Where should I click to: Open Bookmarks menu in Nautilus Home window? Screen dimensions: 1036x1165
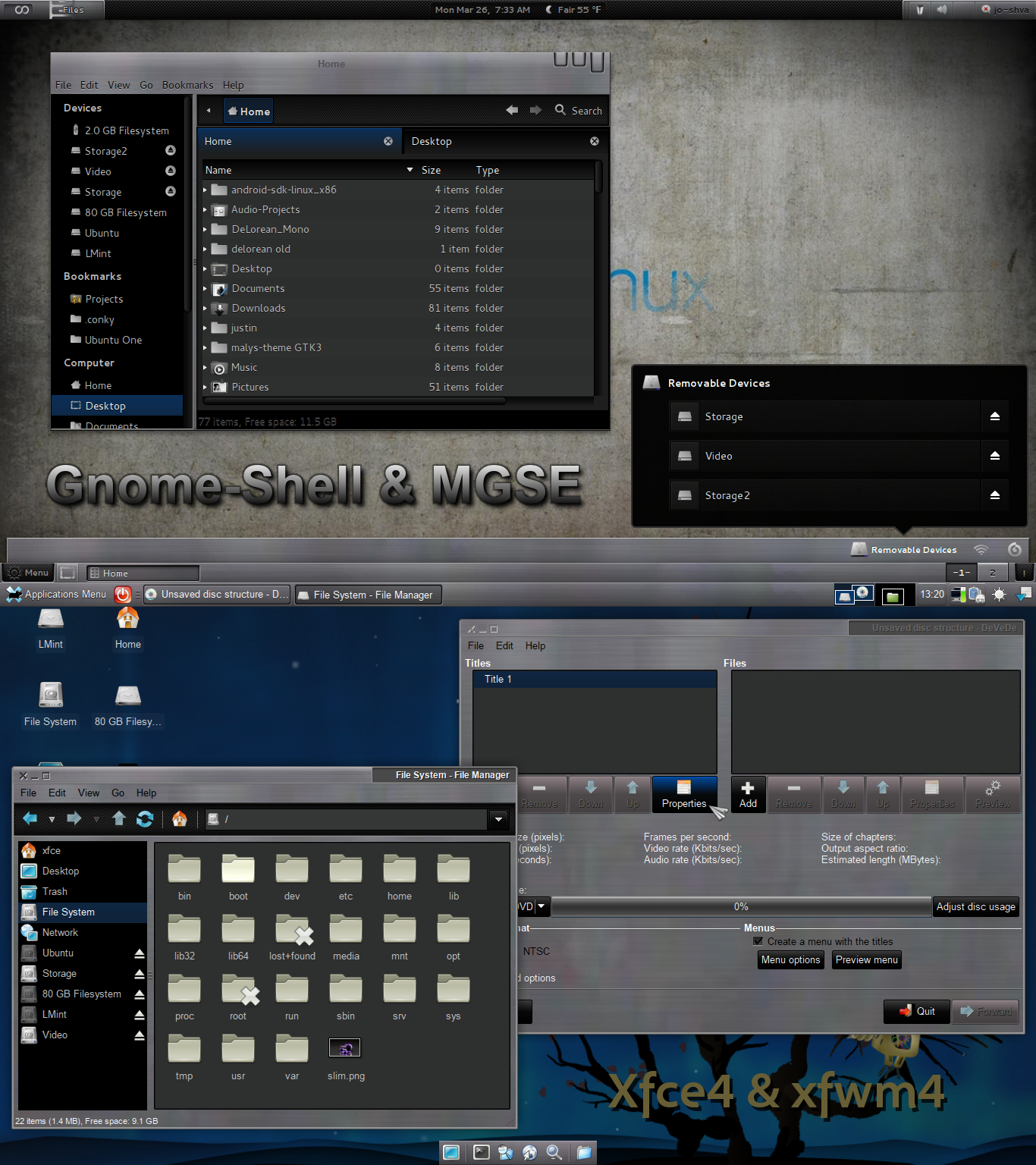[187, 85]
